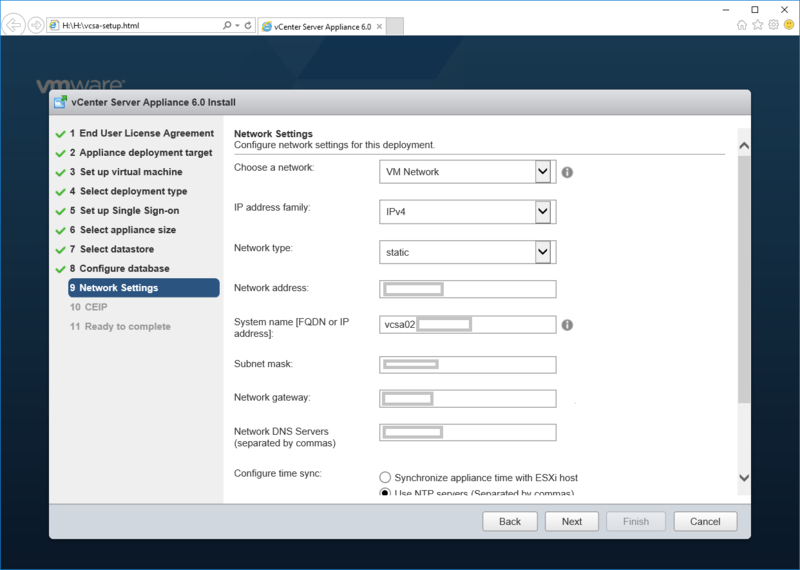The height and width of the screenshot is (570, 800).
Task: Click the page icon in address bar
Action: click(54, 25)
